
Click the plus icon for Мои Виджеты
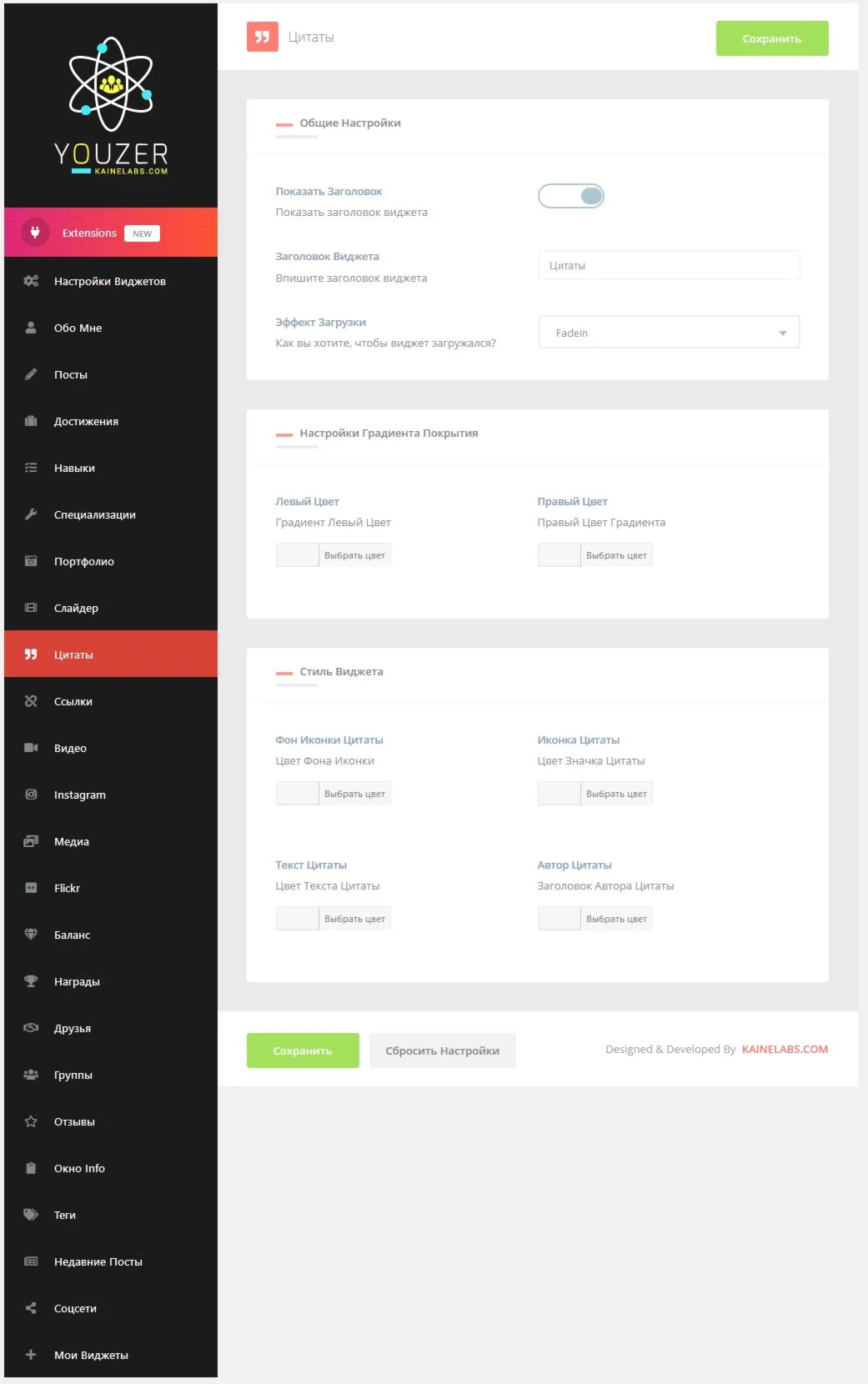point(31,1355)
